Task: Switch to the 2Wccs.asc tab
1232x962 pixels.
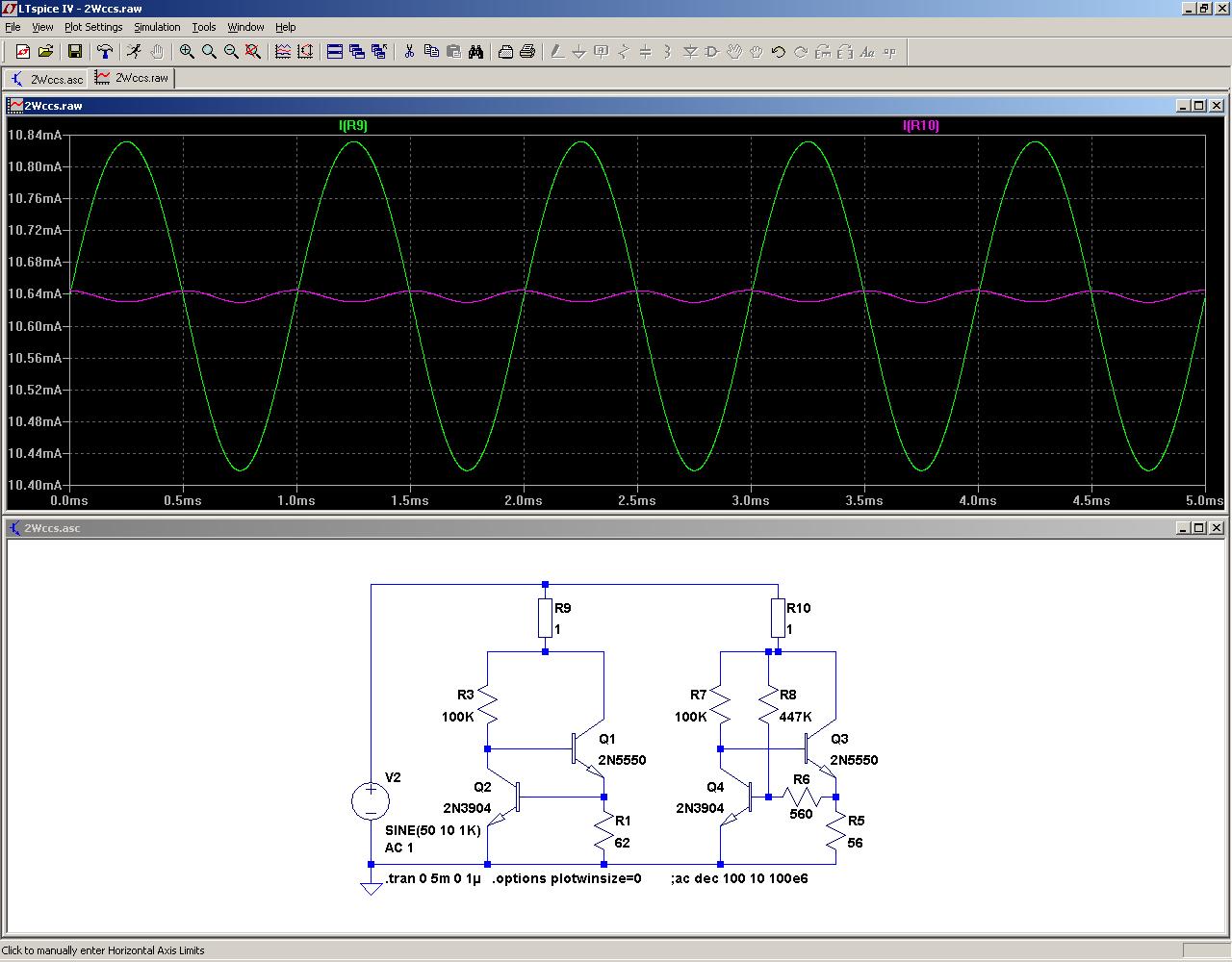Action: point(48,79)
